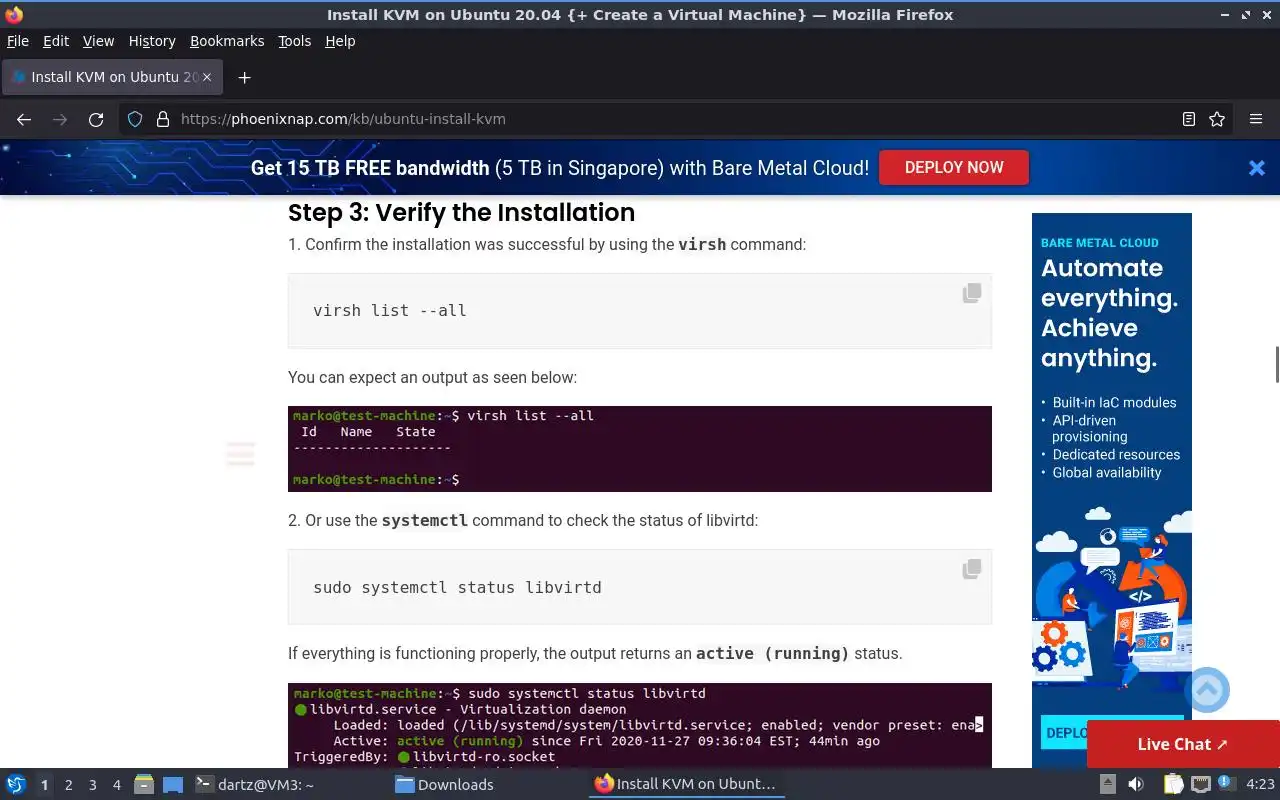Screen dimensions: 1280x800
Task: Click the scroll-to-top circular arrow button
Action: pos(1207,690)
